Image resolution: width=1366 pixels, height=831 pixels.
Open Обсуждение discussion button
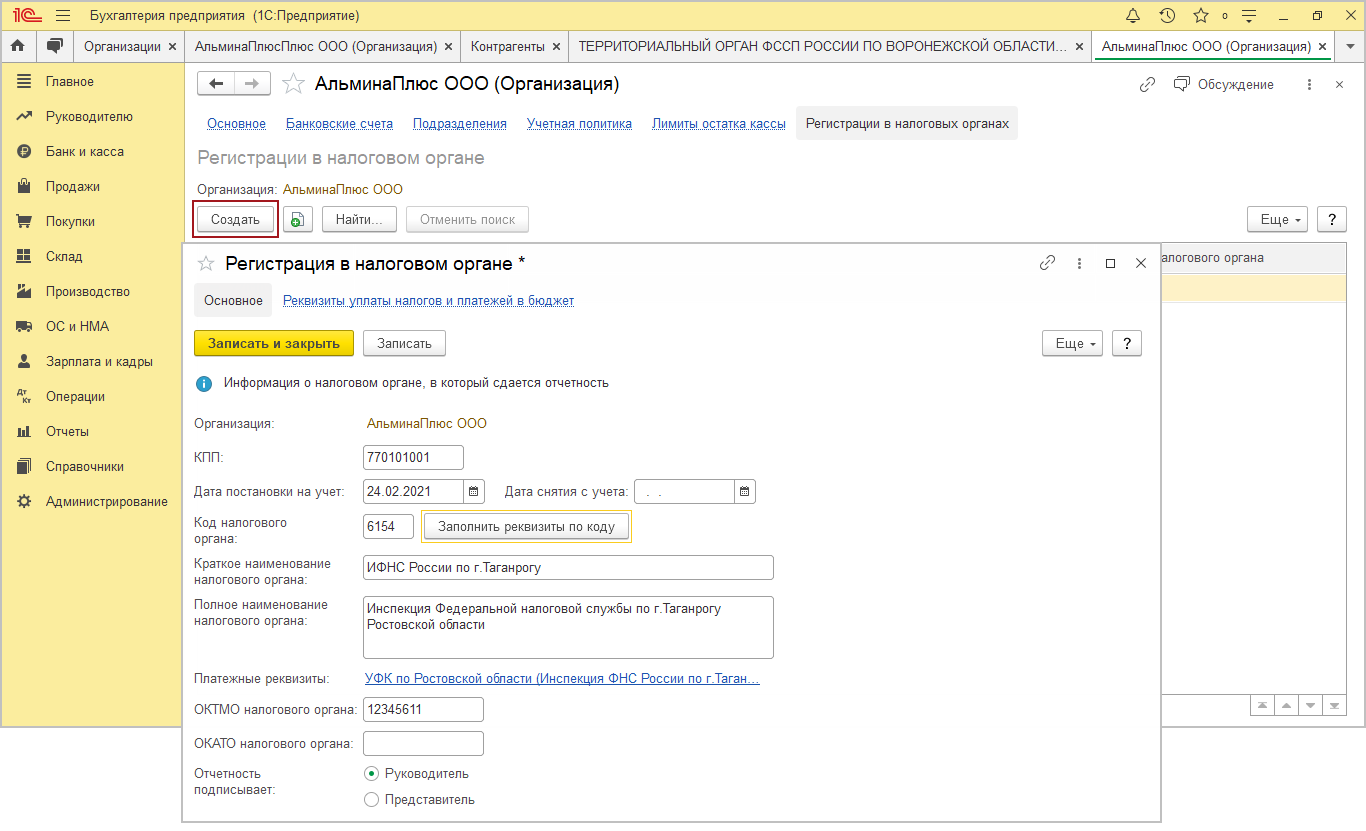[1223, 85]
